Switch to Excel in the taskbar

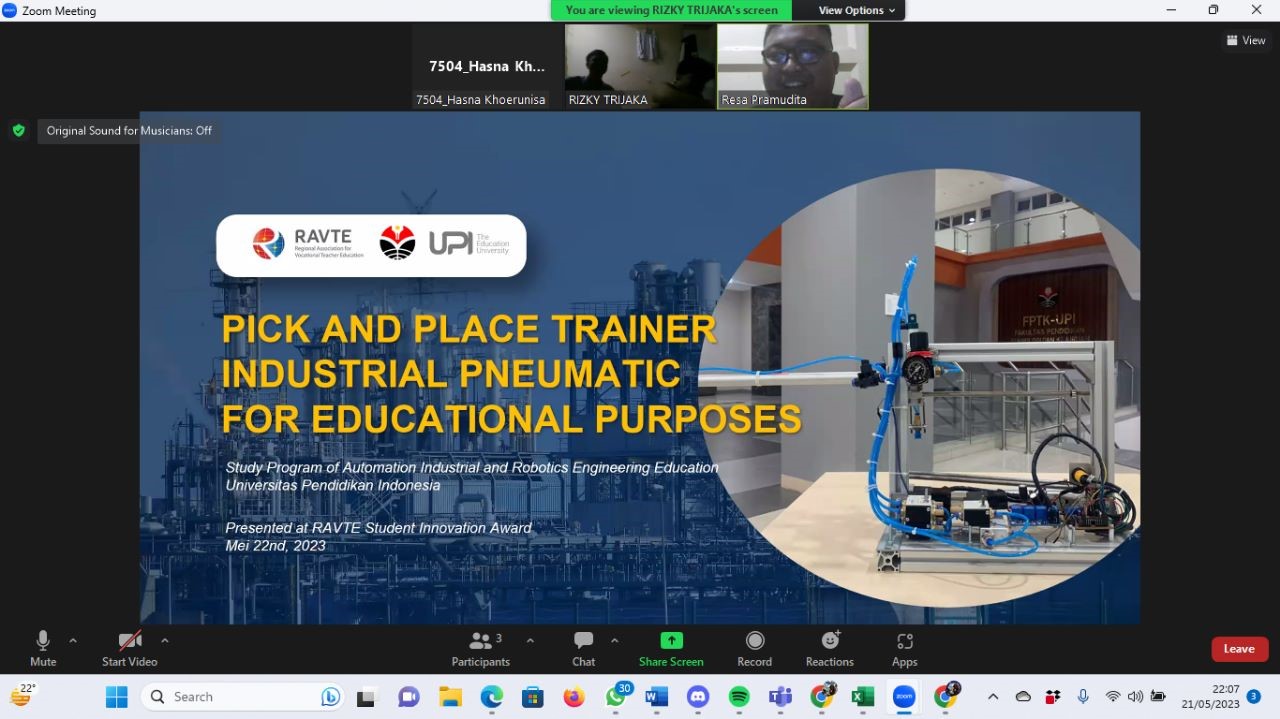[x=863, y=697]
